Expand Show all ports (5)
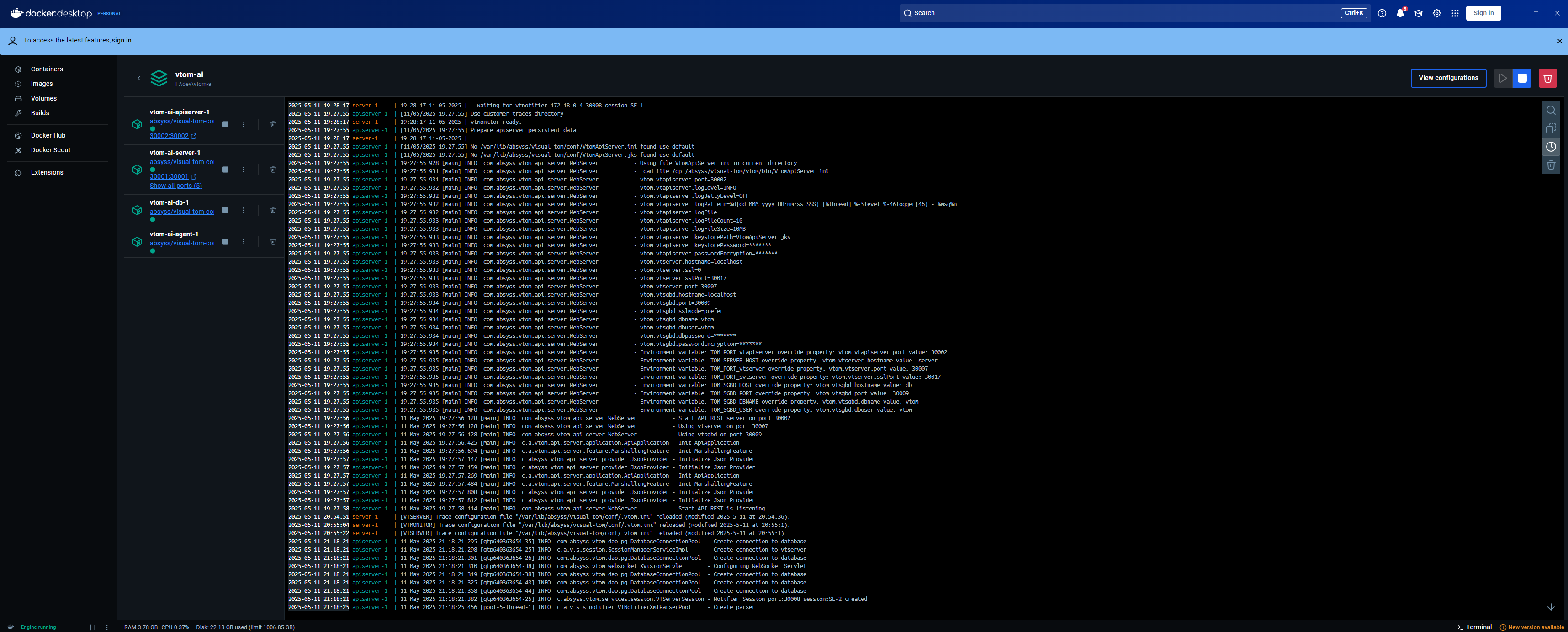1568x632 pixels. click(x=176, y=186)
